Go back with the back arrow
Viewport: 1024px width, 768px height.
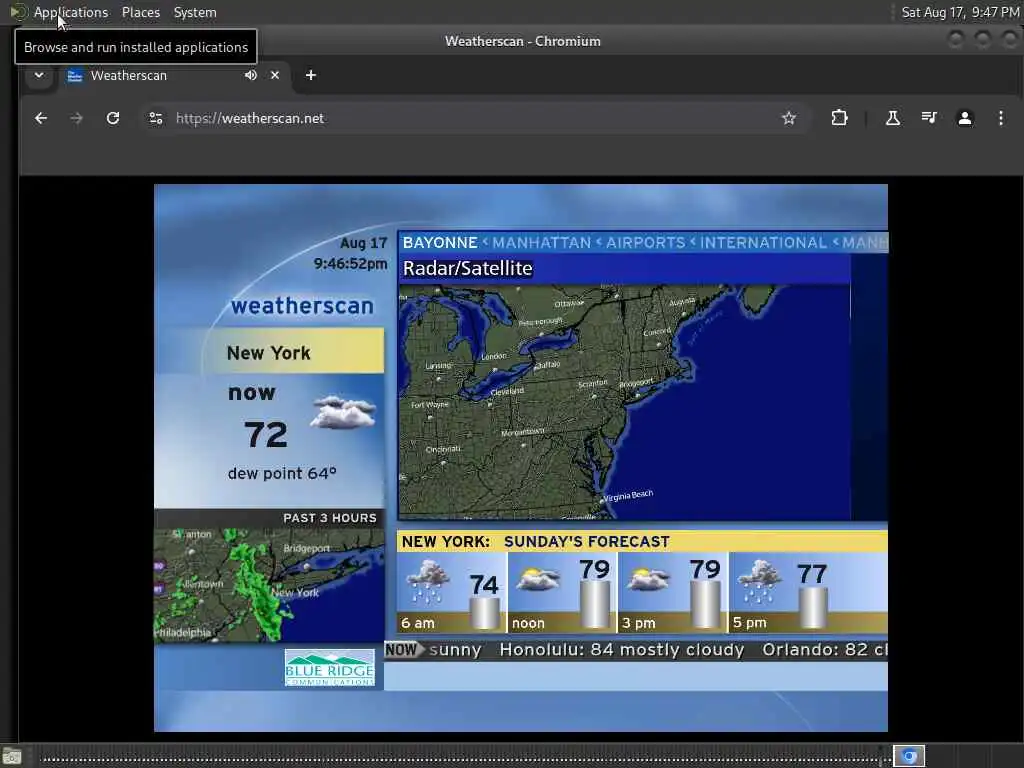pos(41,118)
